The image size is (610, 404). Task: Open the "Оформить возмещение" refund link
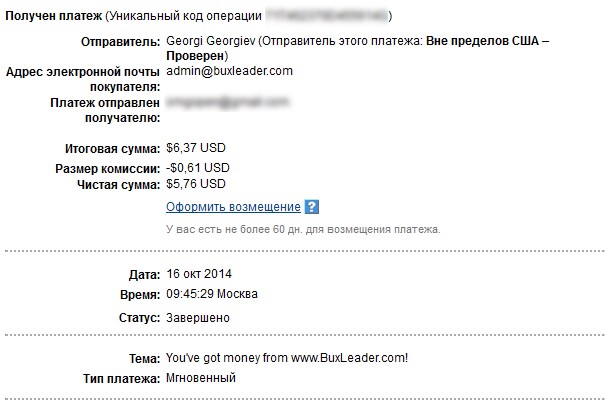pyautogui.click(x=233, y=207)
